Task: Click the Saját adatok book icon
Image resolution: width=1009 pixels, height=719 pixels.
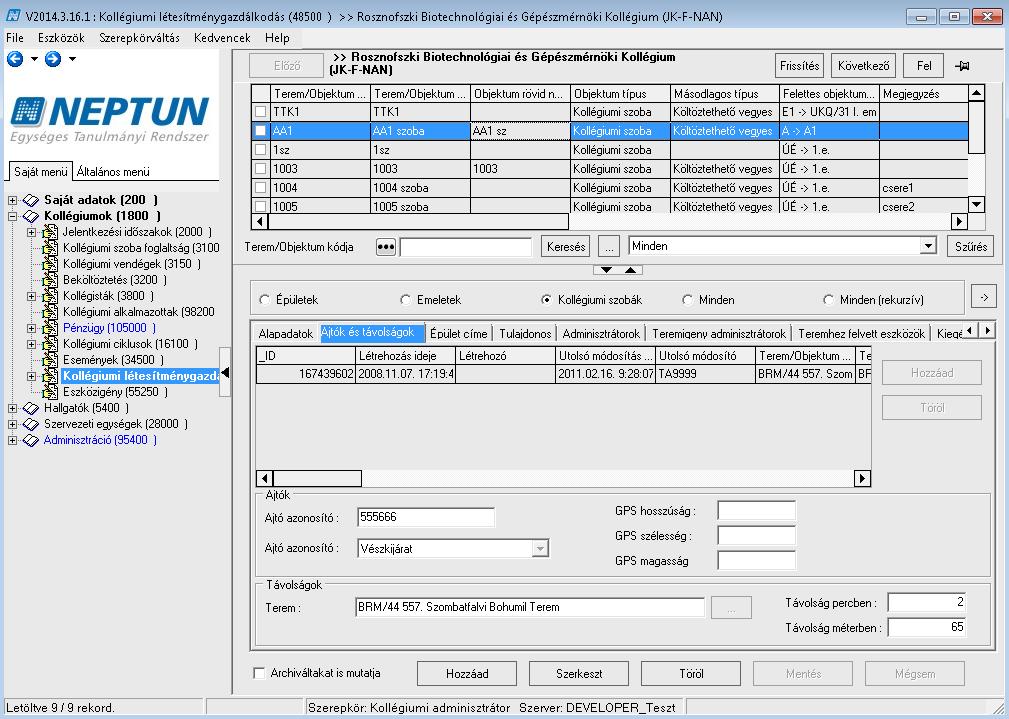Action: (x=31, y=200)
